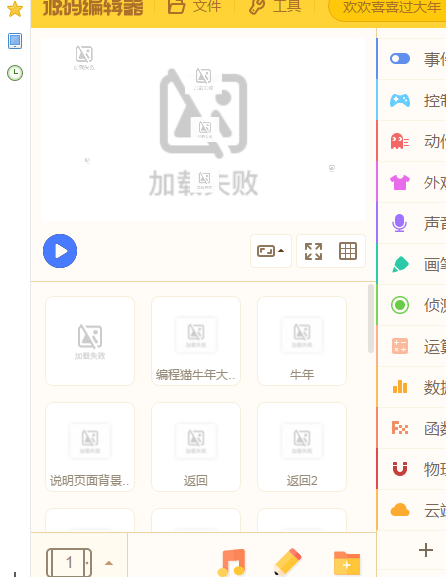The width and height of the screenshot is (446, 577).
Task: Select the events block category toggle icon
Action: tap(400, 59)
